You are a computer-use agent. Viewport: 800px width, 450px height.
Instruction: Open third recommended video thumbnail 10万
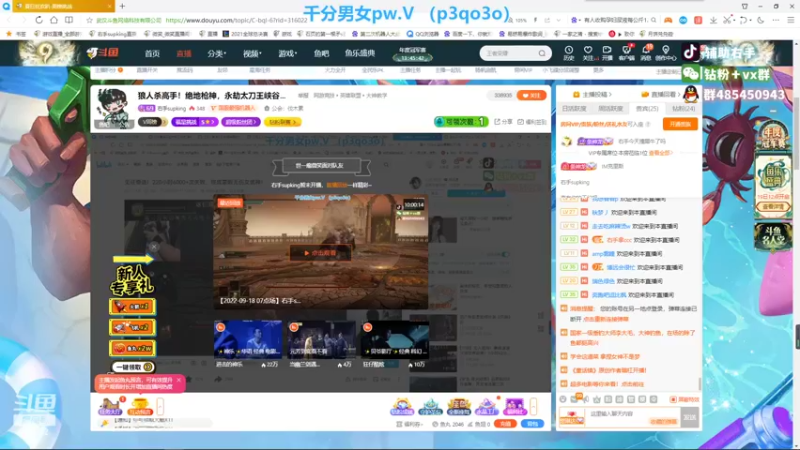pyautogui.click(x=395, y=339)
